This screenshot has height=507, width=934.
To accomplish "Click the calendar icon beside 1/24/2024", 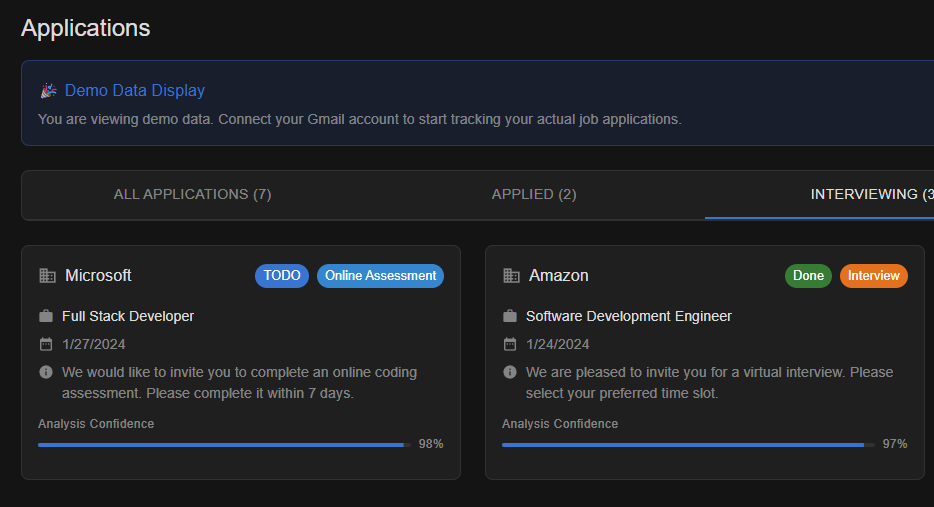I will (510, 345).
